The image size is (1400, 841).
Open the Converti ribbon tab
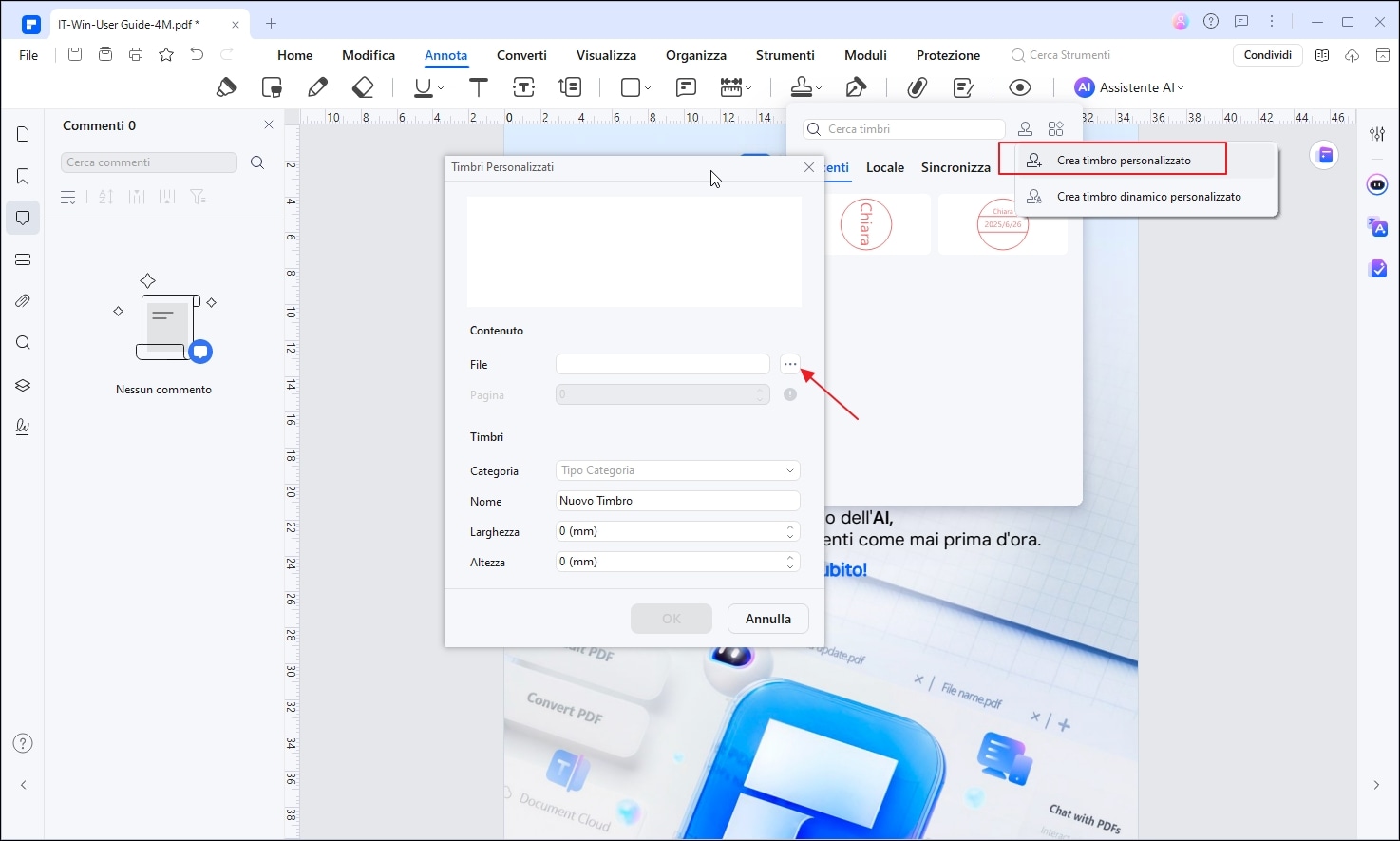click(x=521, y=55)
